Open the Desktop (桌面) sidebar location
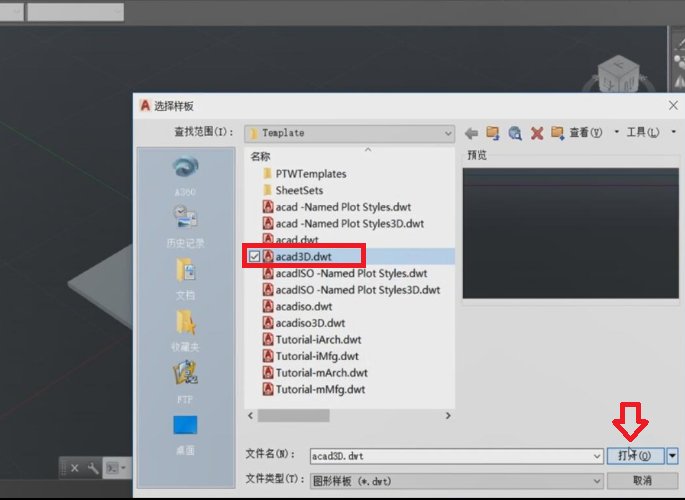This screenshot has width=685, height=500. tap(185, 435)
